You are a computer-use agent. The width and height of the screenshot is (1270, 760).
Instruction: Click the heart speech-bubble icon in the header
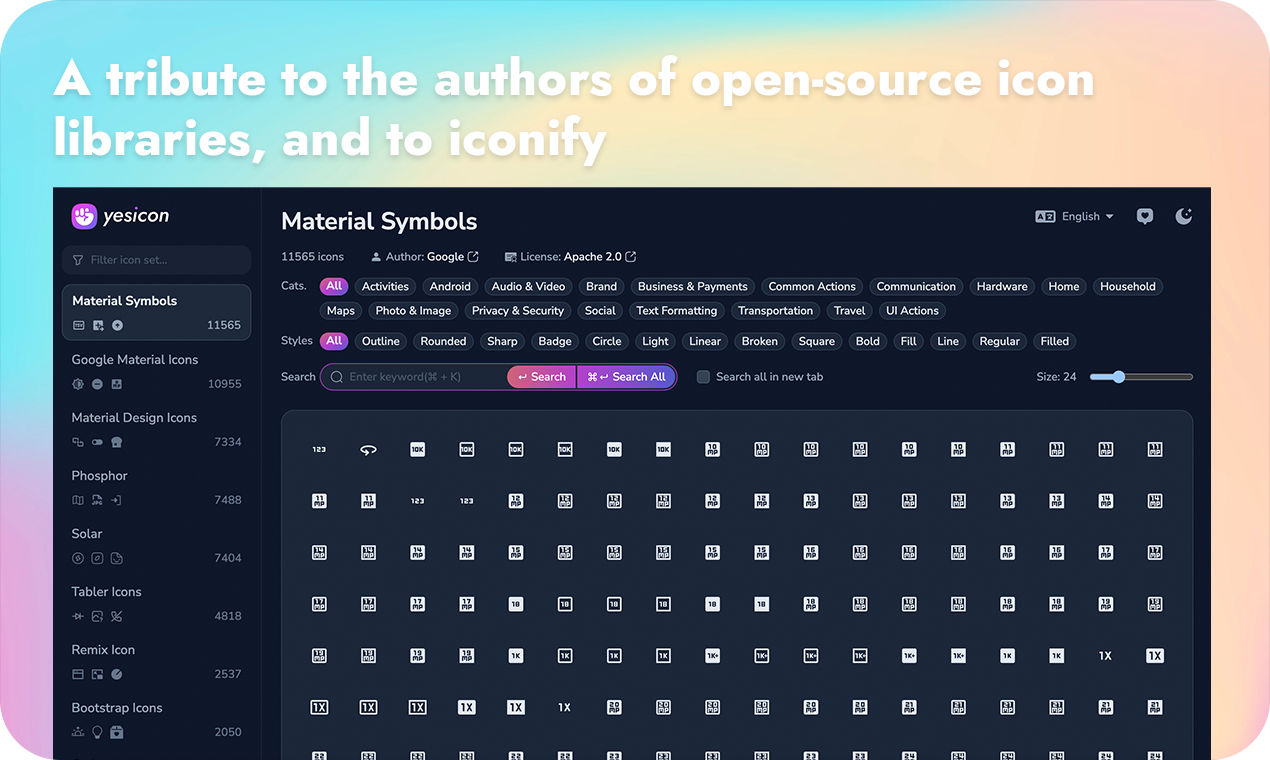pyautogui.click(x=1145, y=216)
